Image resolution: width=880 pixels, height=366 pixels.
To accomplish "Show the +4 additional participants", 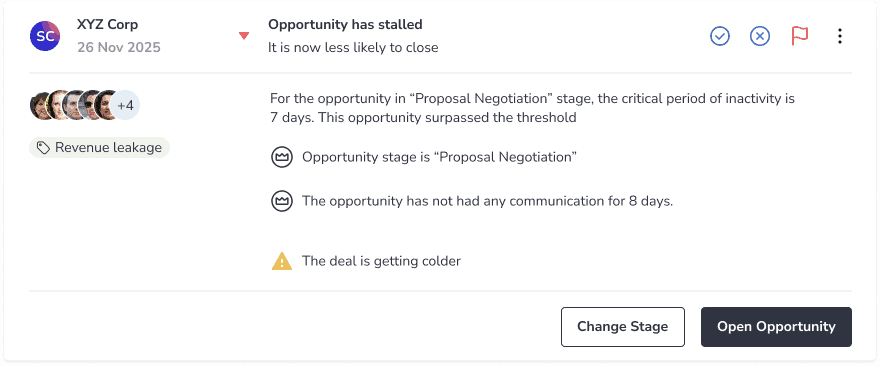I will (x=125, y=106).
